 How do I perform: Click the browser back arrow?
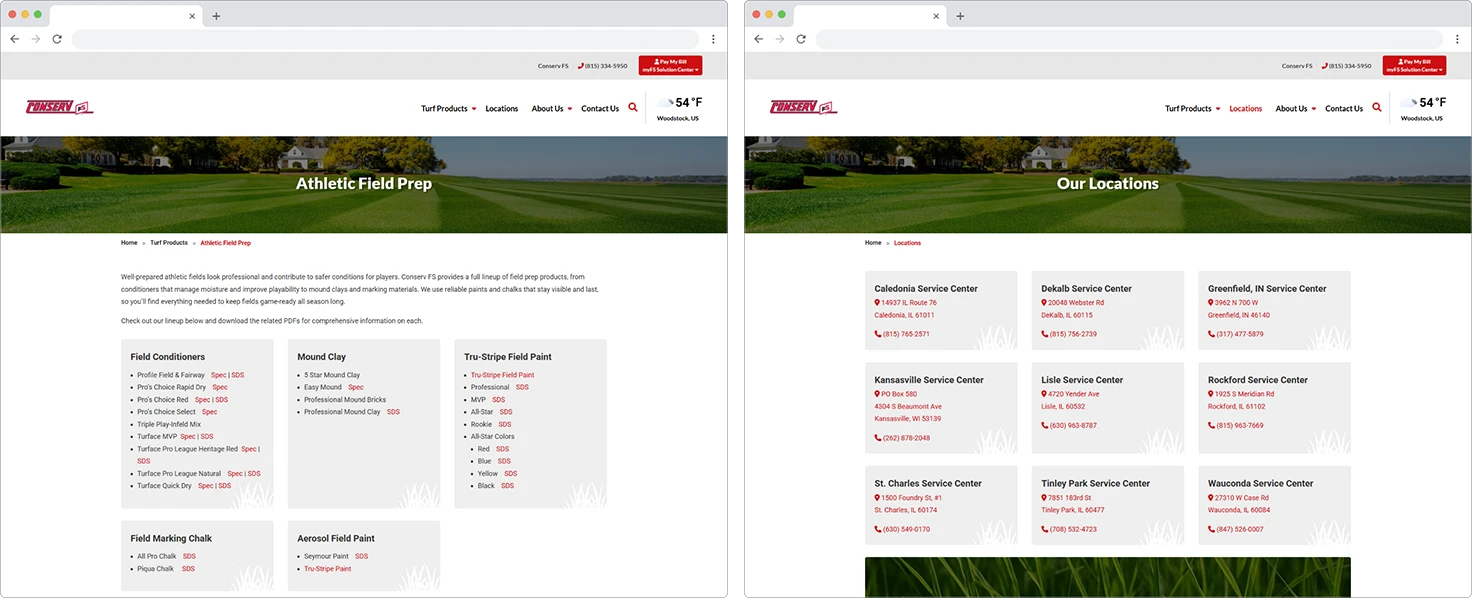click(14, 38)
